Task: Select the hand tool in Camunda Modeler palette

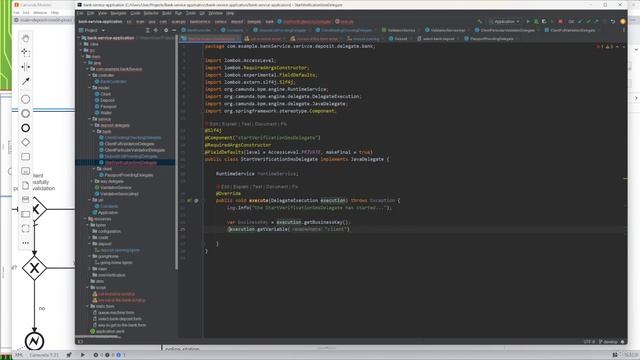Action: pos(25,38)
